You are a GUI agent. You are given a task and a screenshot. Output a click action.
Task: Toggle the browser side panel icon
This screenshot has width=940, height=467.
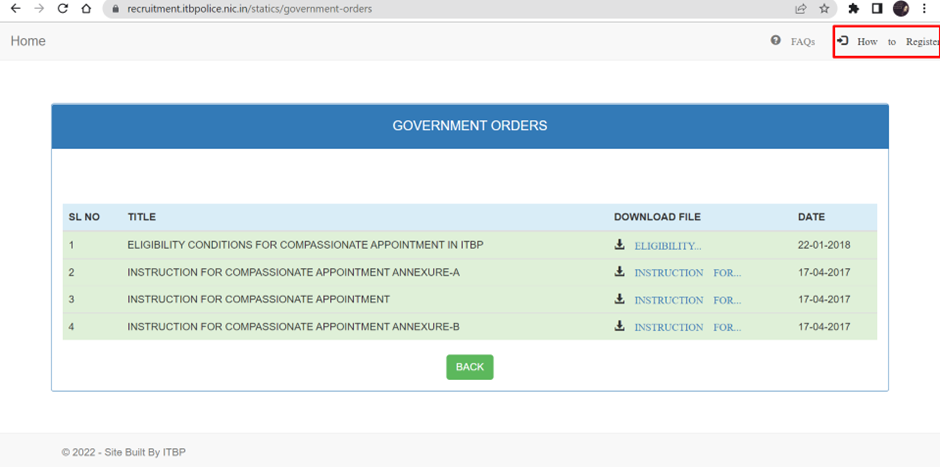point(877,9)
